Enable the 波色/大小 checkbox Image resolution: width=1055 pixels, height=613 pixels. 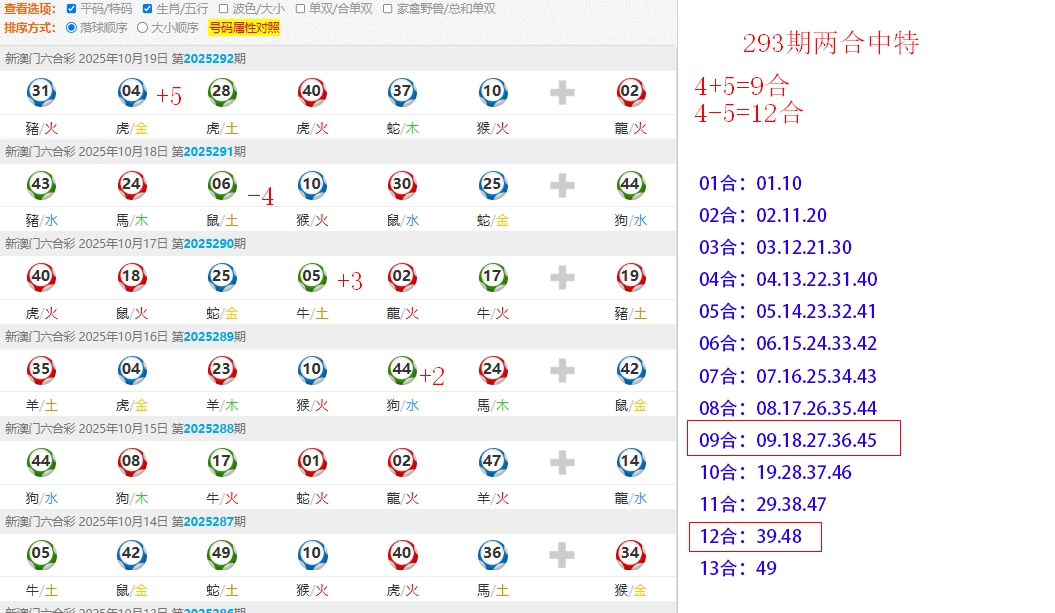pos(224,9)
